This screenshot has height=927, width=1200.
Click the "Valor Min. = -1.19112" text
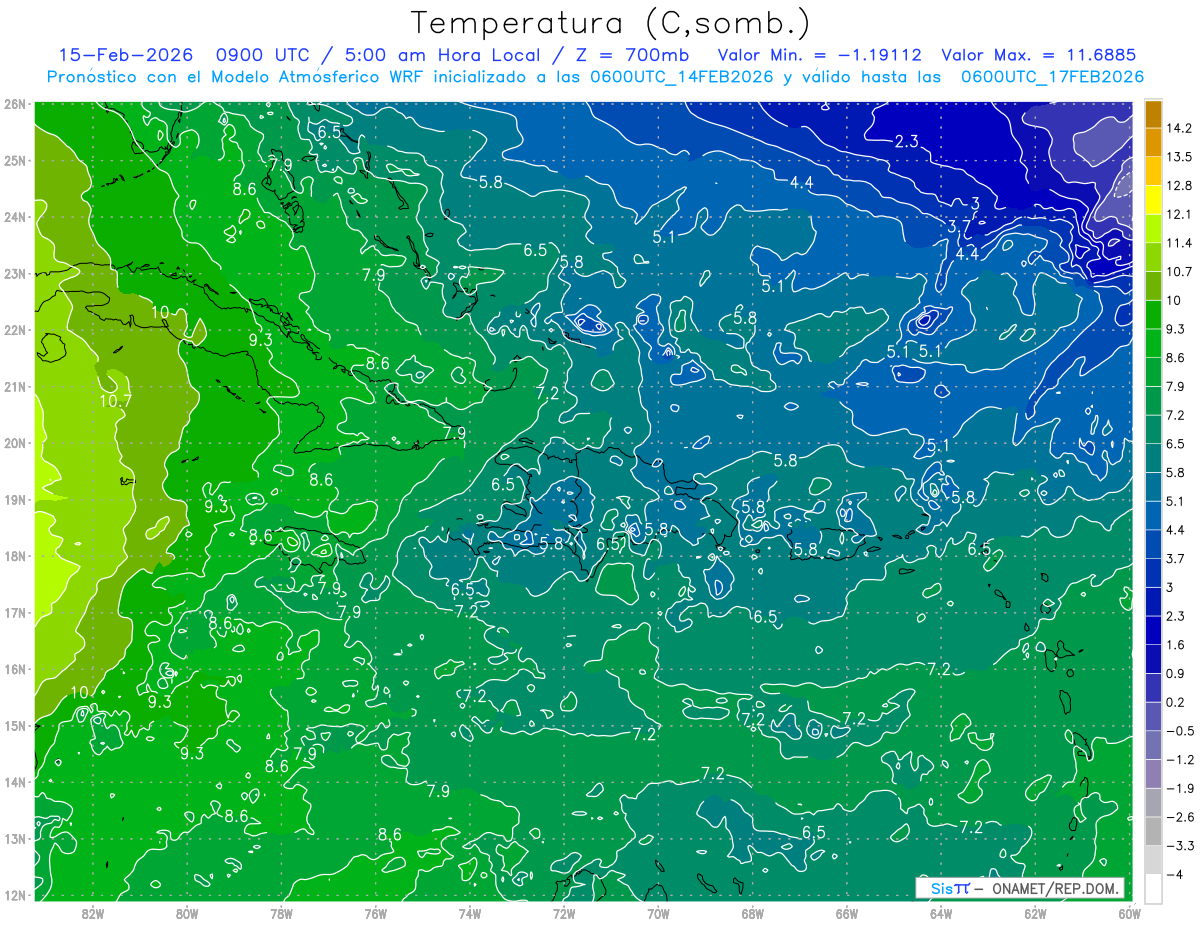pyautogui.click(x=820, y=55)
